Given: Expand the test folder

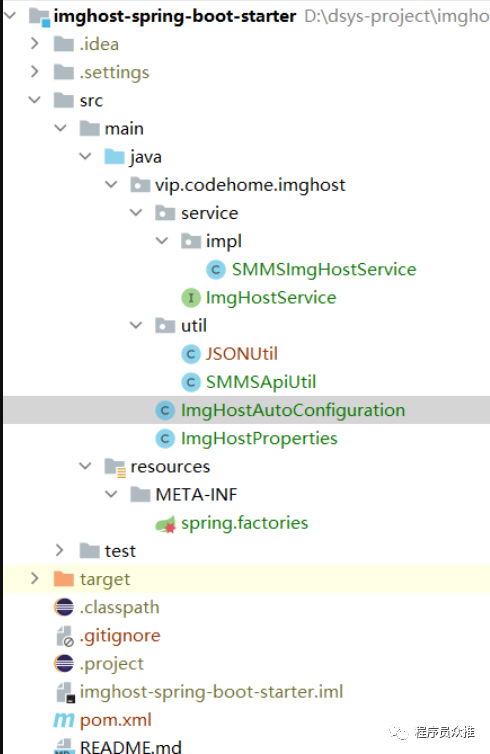Looking at the screenshot, I should coord(60,551).
